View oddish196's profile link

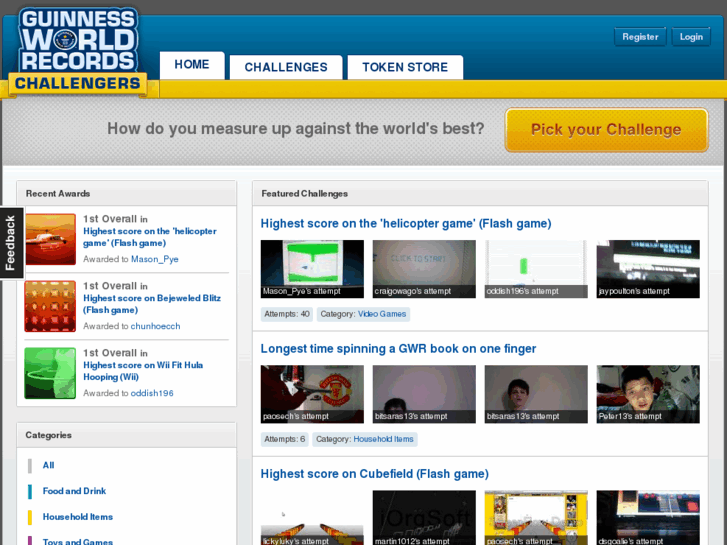152,393
